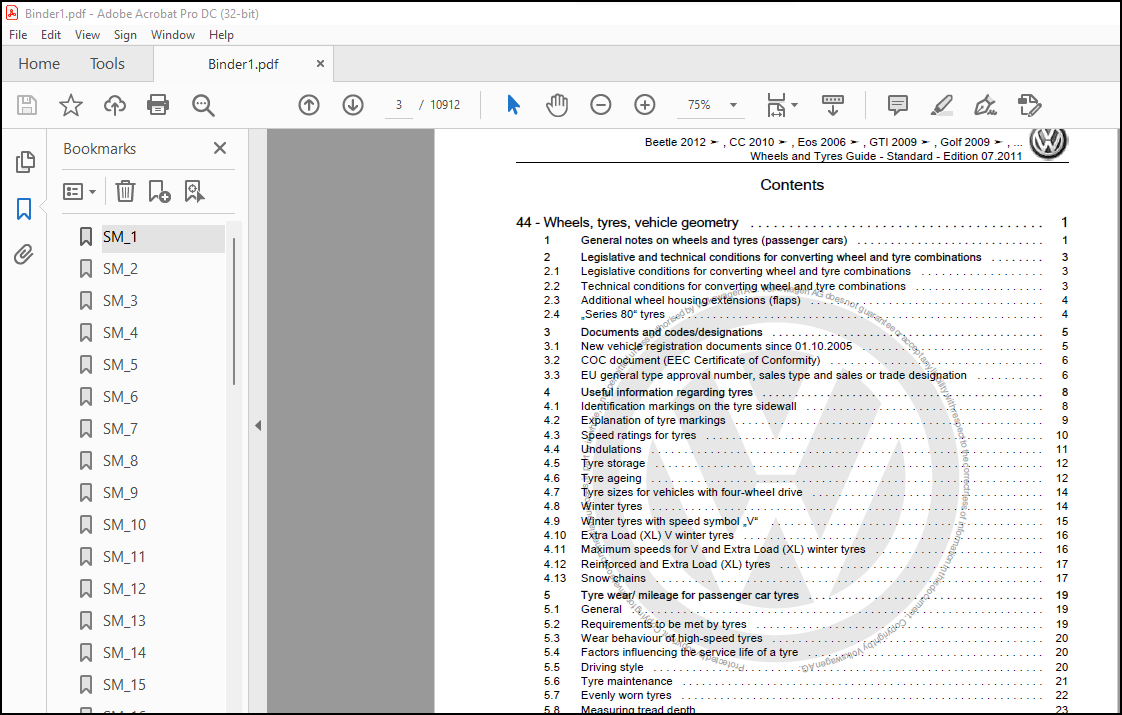Image resolution: width=1122 pixels, height=715 pixels.
Task: Click contents entry 'Driving style'
Action: [612, 667]
